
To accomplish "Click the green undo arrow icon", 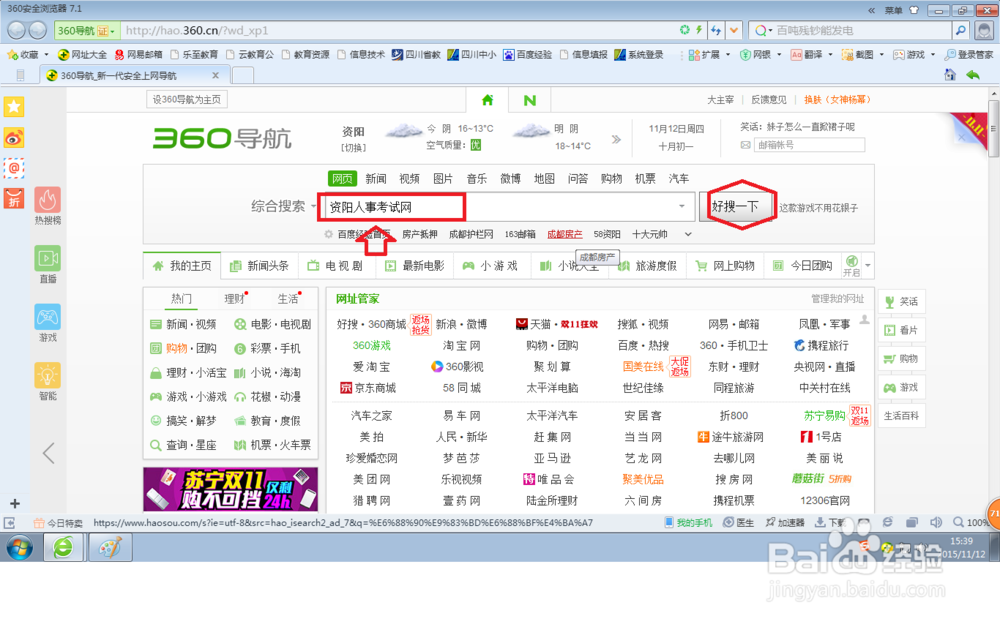I will click(973, 75).
